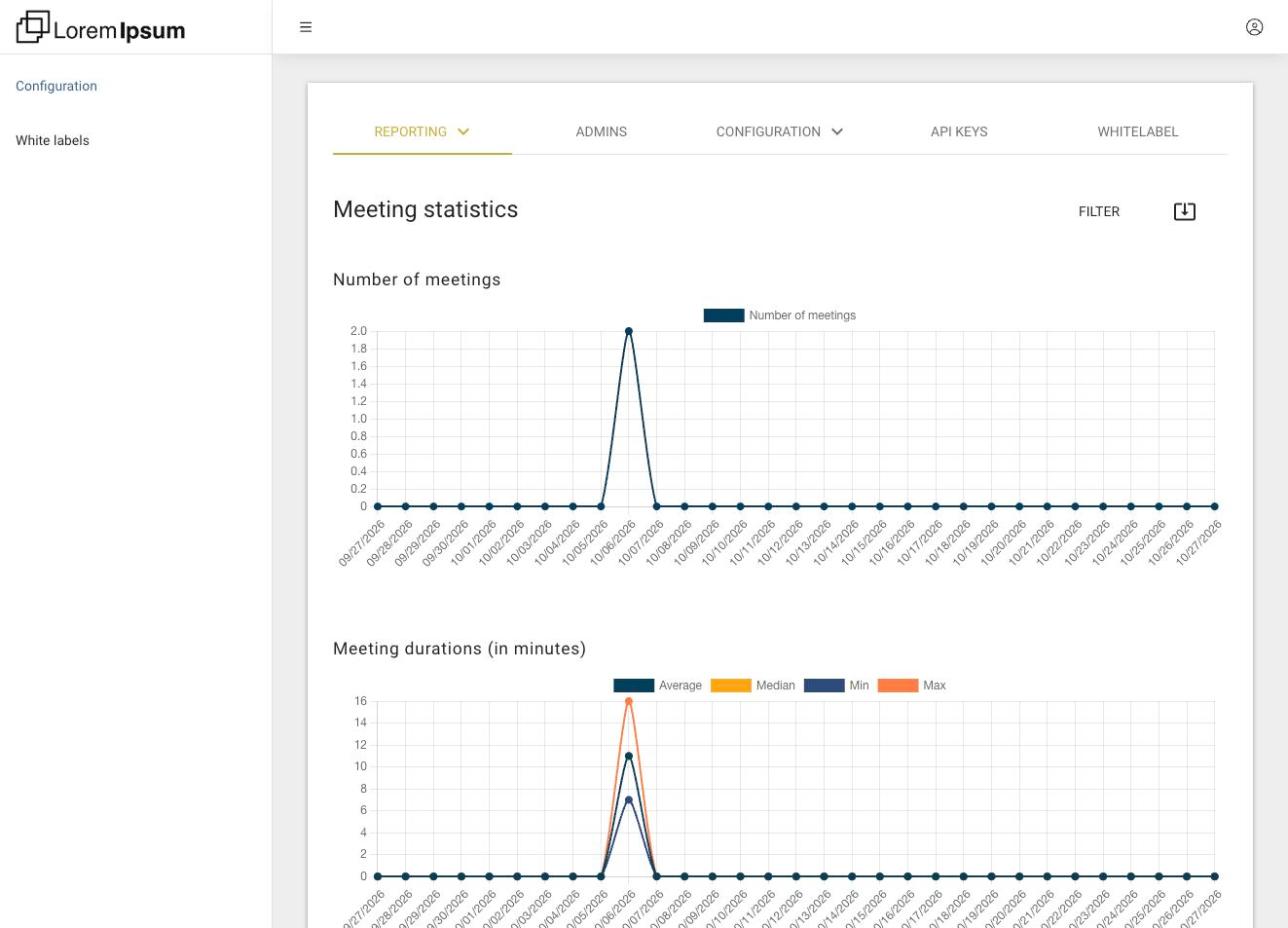Viewport: 1288px width, 928px height.
Task: Click the Lorem Ipsum brand text
Action: [119, 30]
